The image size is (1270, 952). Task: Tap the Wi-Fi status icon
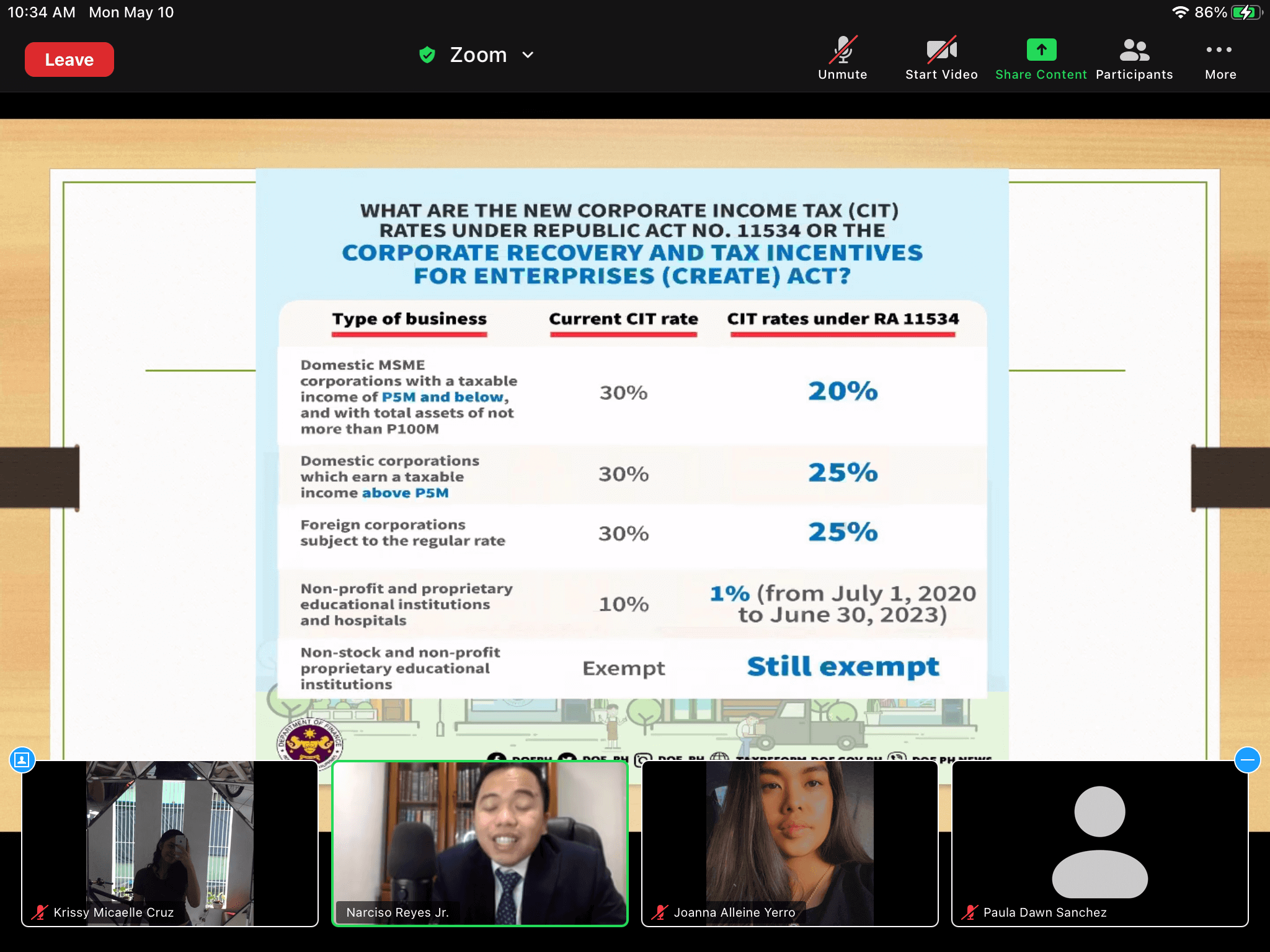[1180, 12]
